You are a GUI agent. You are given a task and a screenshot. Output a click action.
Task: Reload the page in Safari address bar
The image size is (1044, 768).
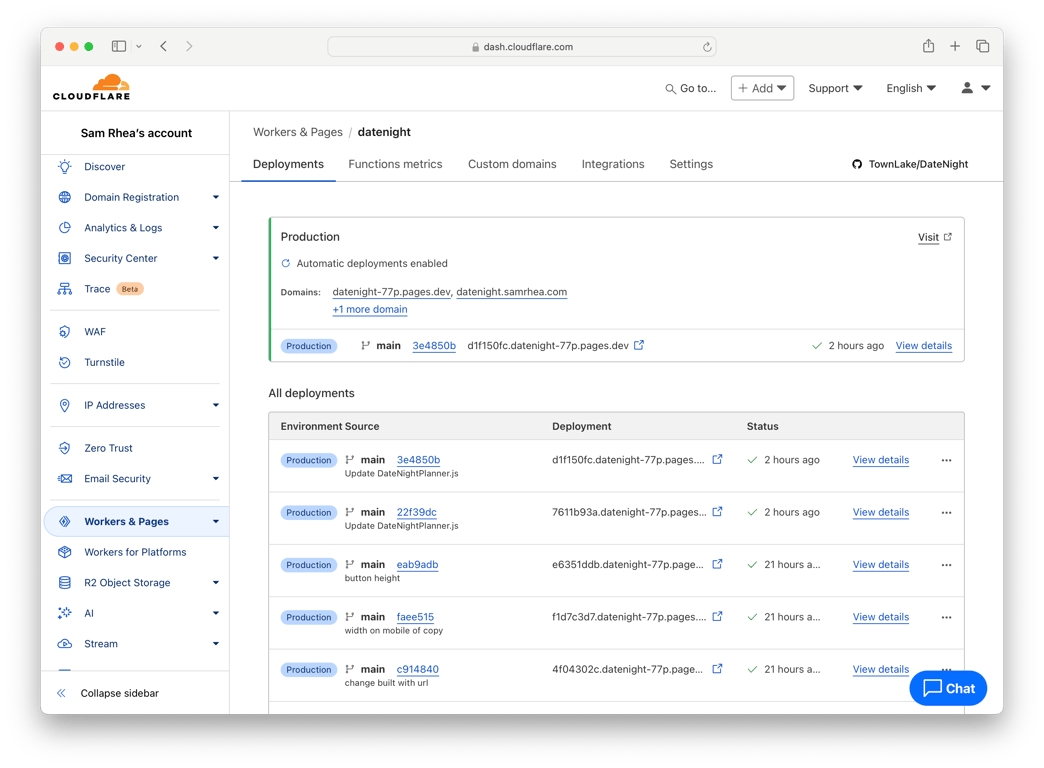pyautogui.click(x=707, y=47)
